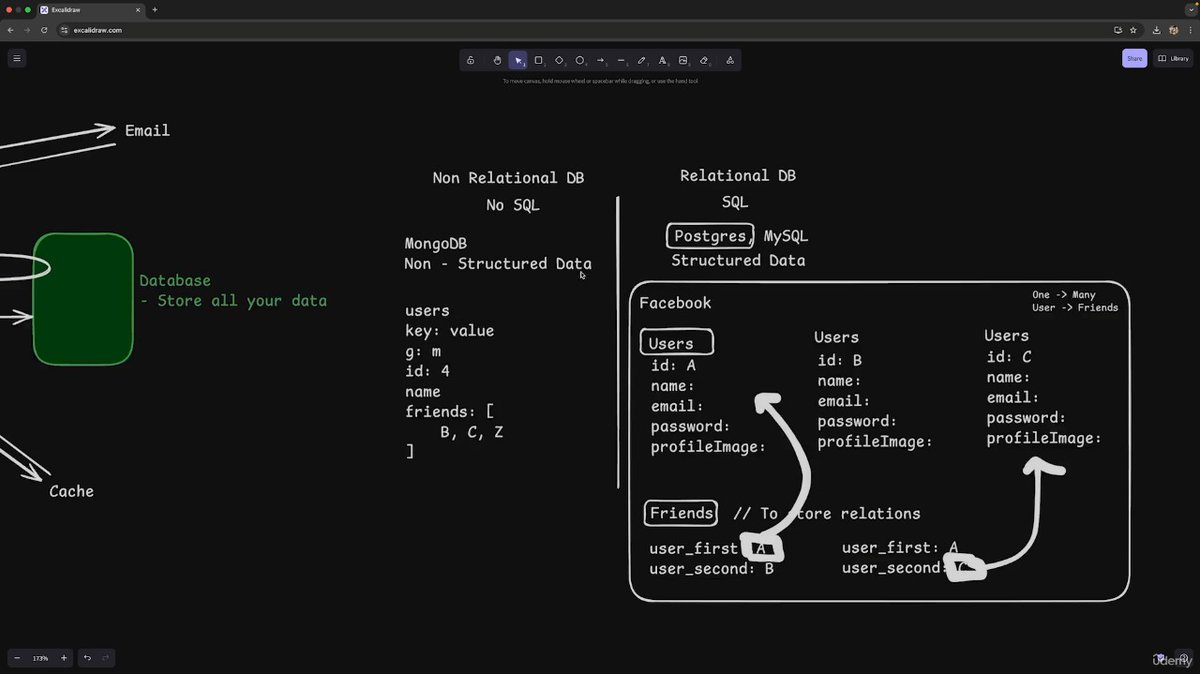The height and width of the screenshot is (674, 1200).
Task: Select the boxed 'Friends' label
Action: point(681,513)
